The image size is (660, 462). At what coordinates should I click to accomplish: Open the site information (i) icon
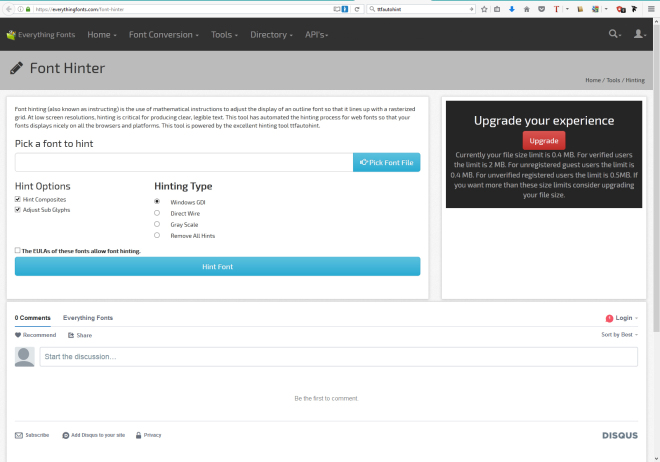pos(20,9)
